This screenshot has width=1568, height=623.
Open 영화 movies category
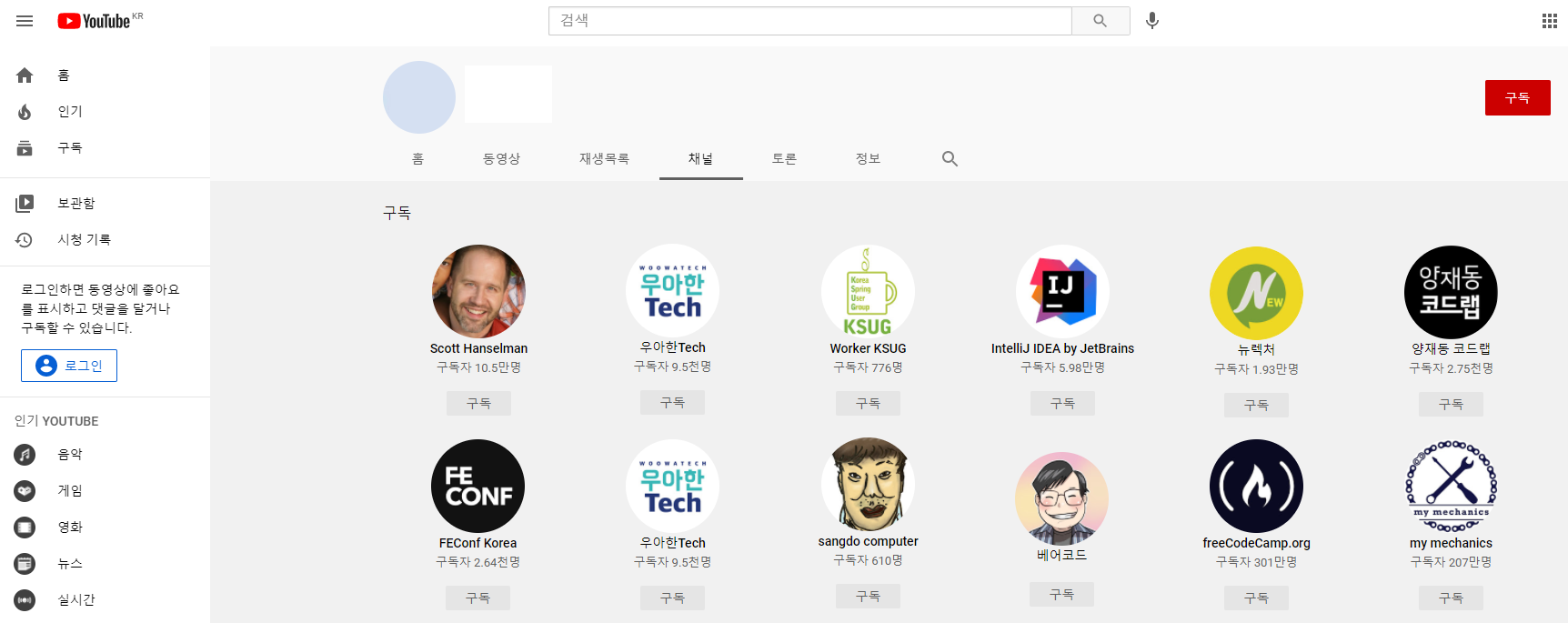click(105, 528)
